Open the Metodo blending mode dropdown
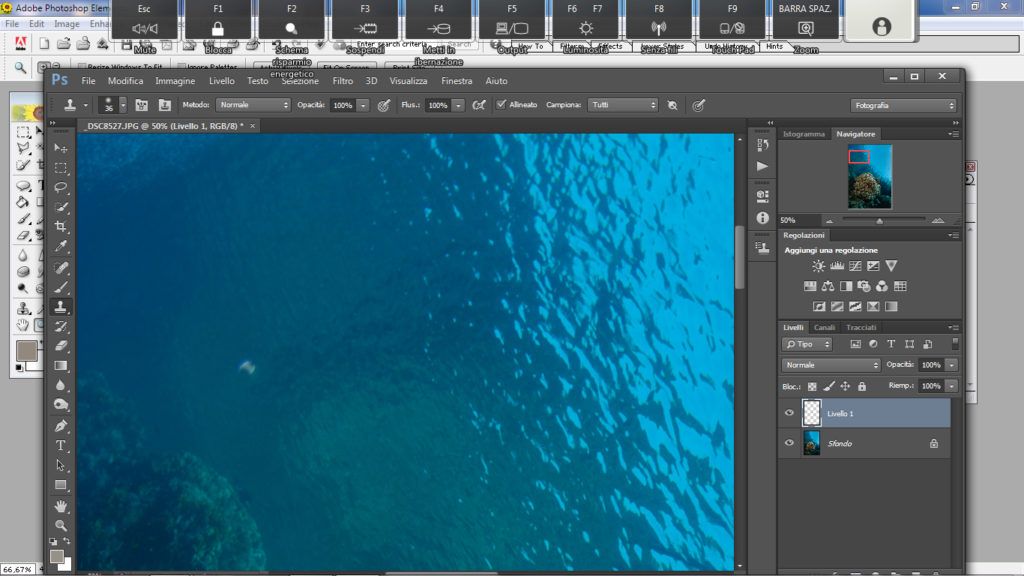This screenshot has height=576, width=1024. pyautogui.click(x=253, y=105)
